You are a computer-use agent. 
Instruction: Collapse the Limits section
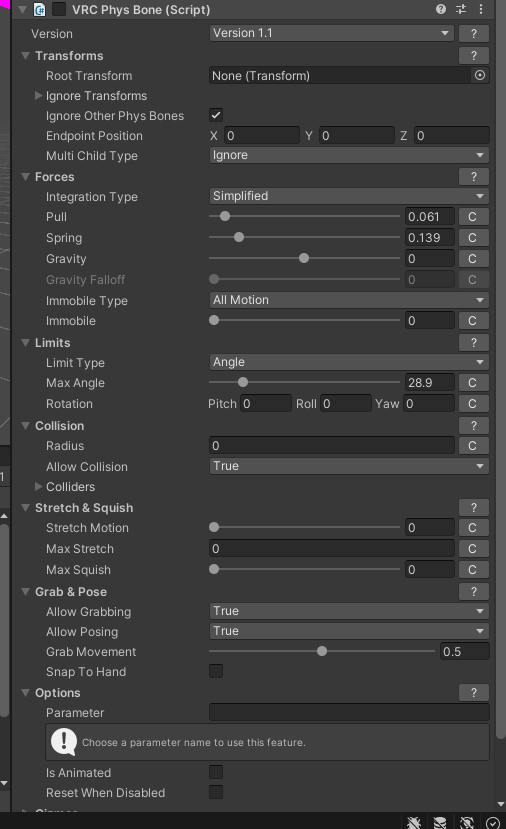coord(25,343)
